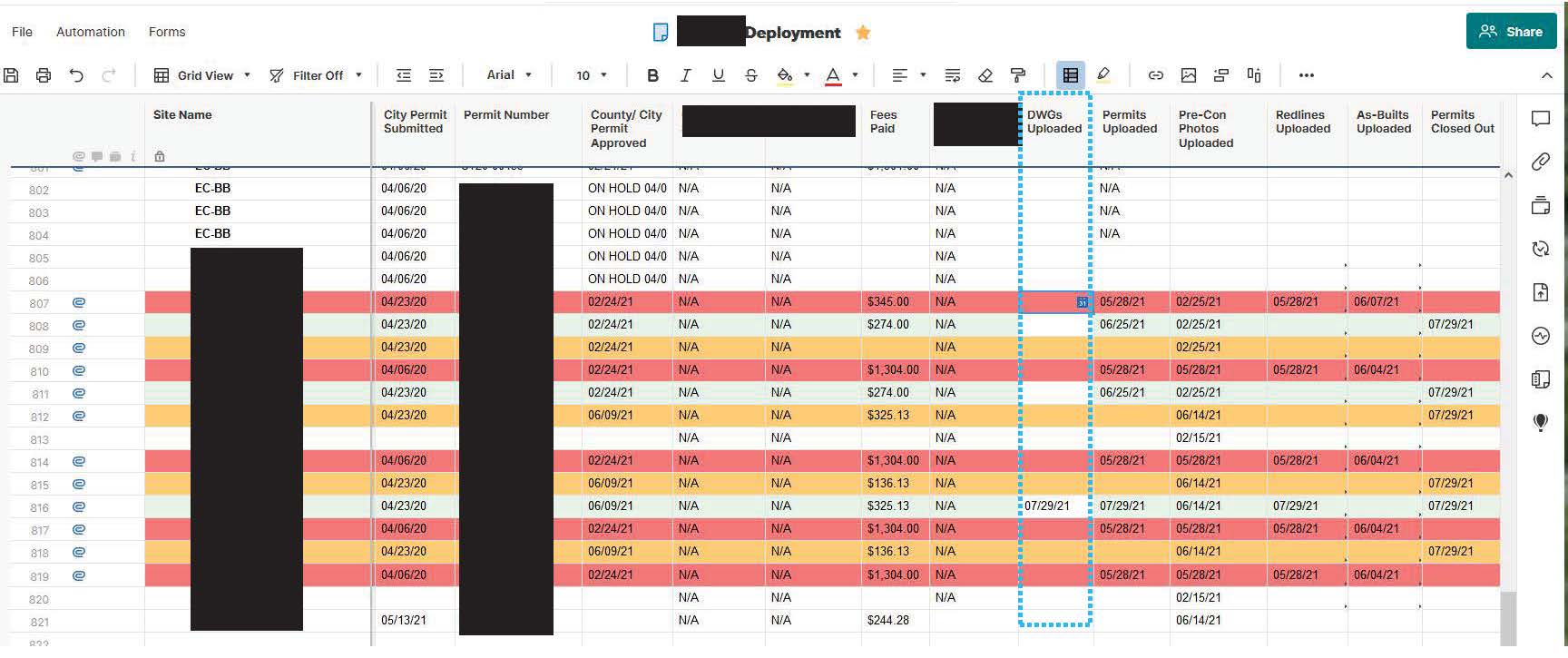Image resolution: width=1568 pixels, height=658 pixels.
Task: Open the text alignment dropdown
Action: pyautogui.click(x=908, y=75)
